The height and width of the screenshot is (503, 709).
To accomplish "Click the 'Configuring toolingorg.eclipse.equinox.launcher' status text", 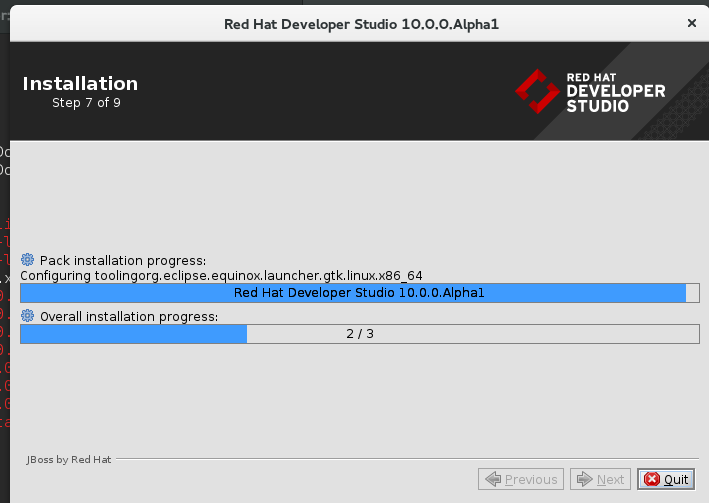I will click(221, 275).
